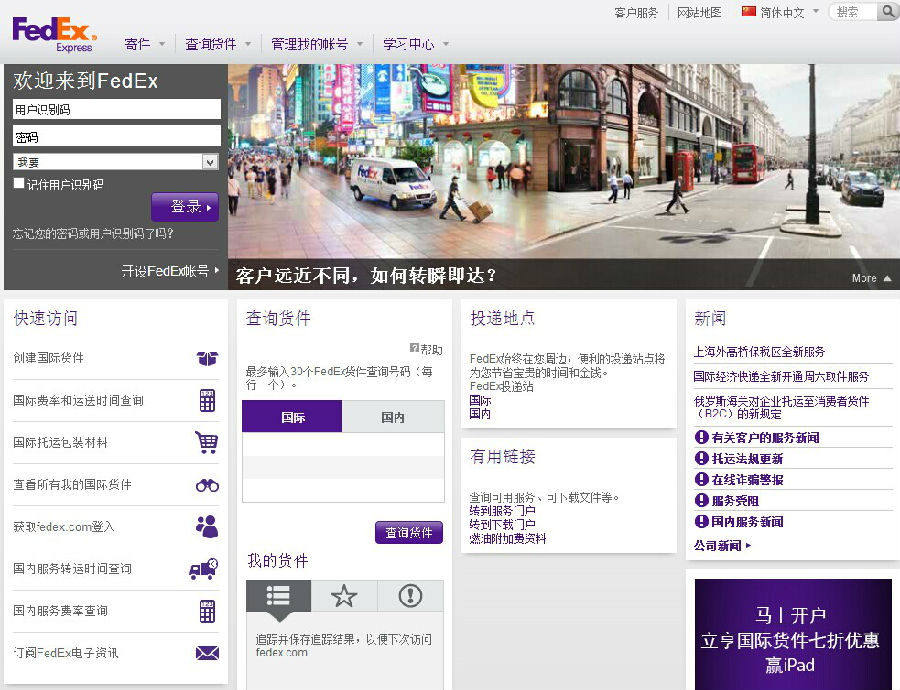Click the package icon beside 创建国际货件
Screen dimensions: 900x690
click(207, 358)
